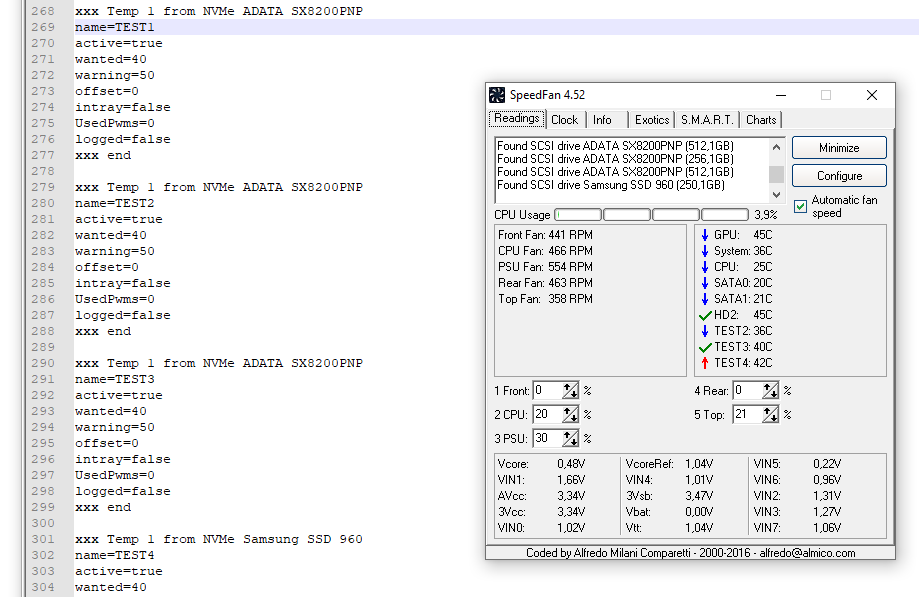Click the PSU Fan 554 RPM reading
Screen dimensions: 919x597
[x=545, y=267]
